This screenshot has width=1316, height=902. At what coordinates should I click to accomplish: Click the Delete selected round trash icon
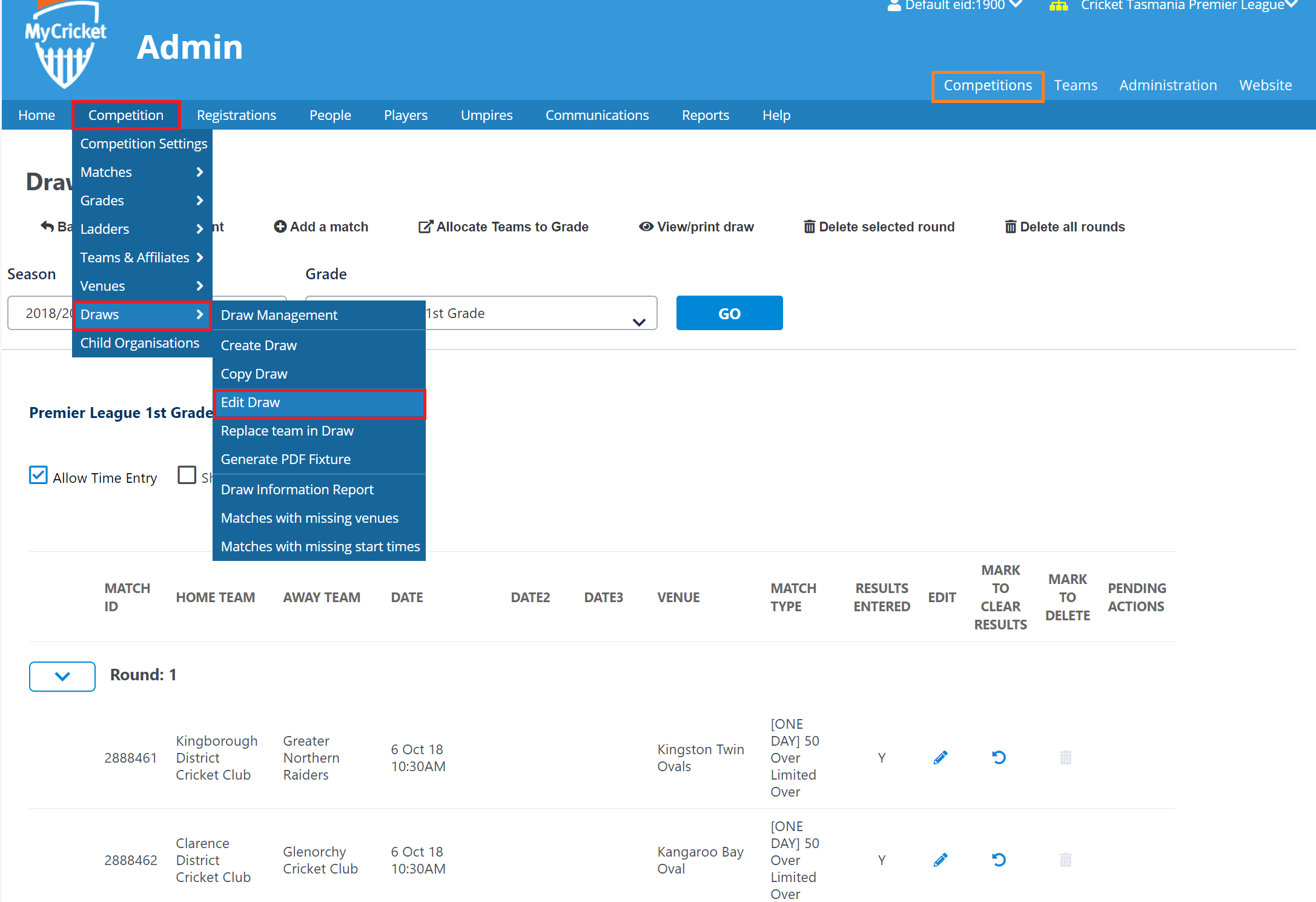(x=809, y=227)
